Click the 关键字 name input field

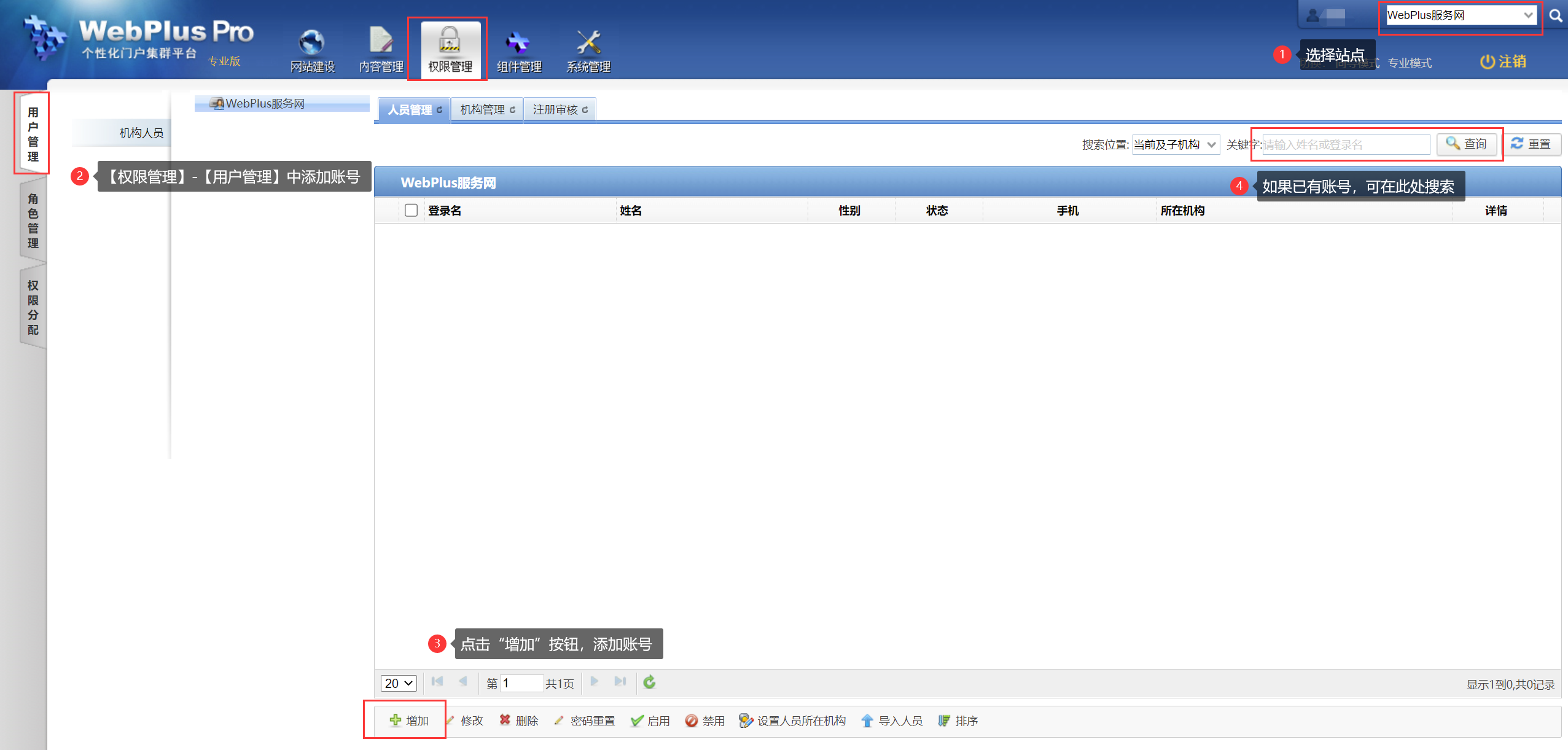(x=1345, y=144)
